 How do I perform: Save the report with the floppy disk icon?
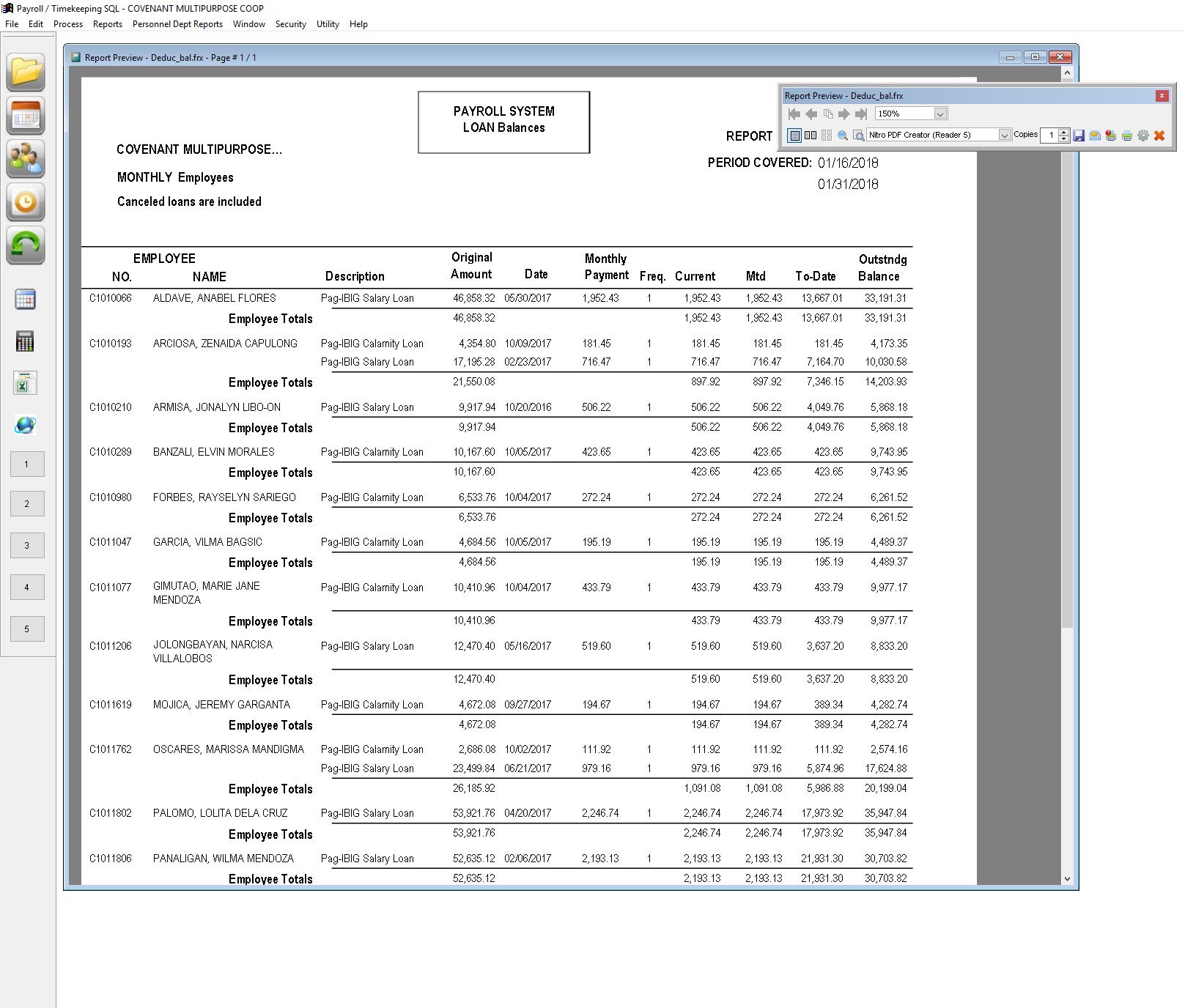click(x=1079, y=136)
